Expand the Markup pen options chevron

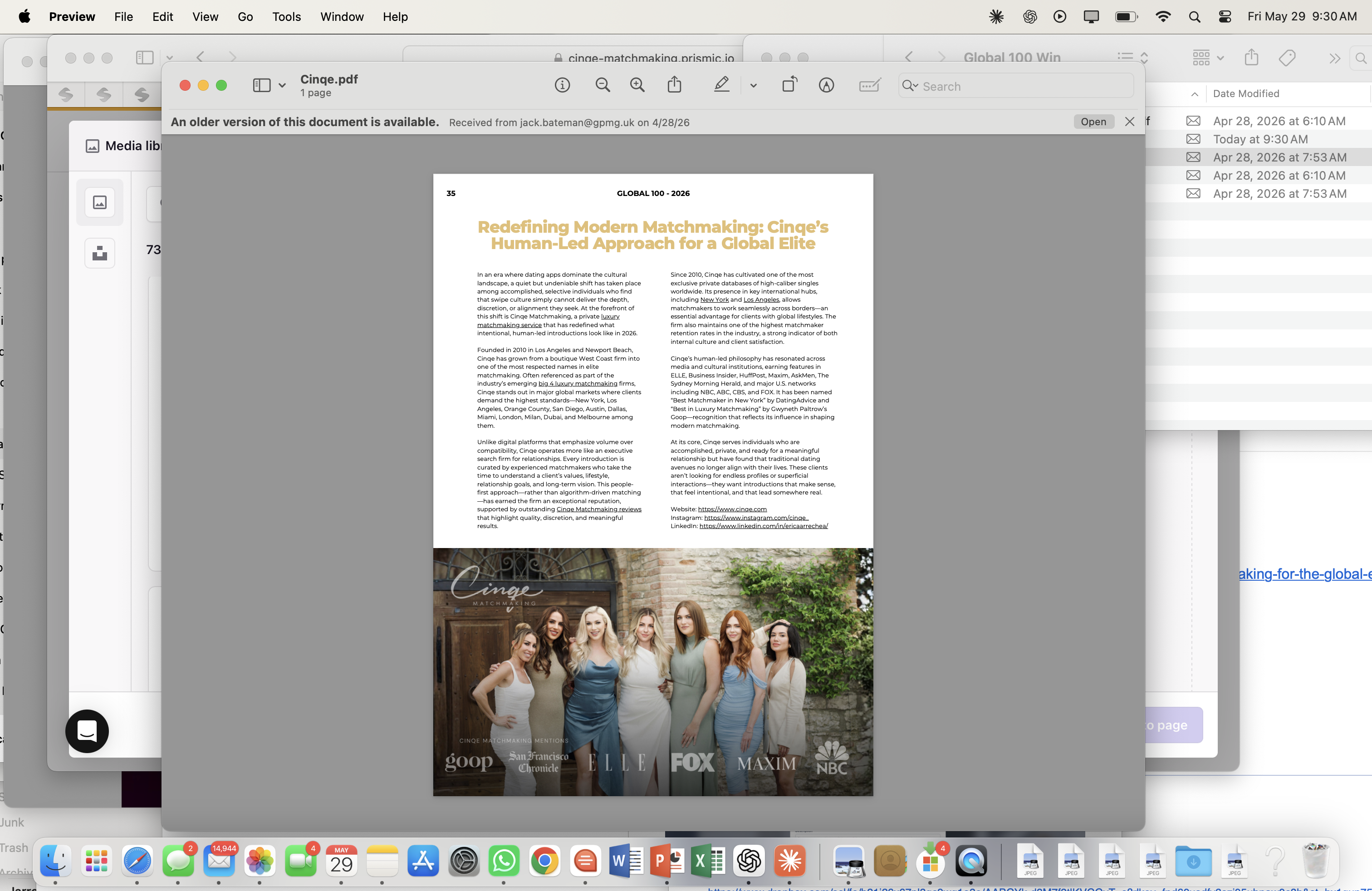coord(753,86)
